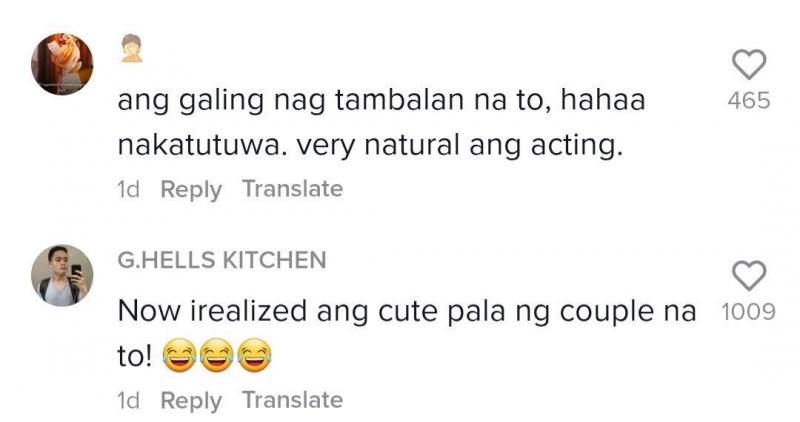Click the last laughing-crying emoji
The image size is (800, 422).
[x=254, y=354]
